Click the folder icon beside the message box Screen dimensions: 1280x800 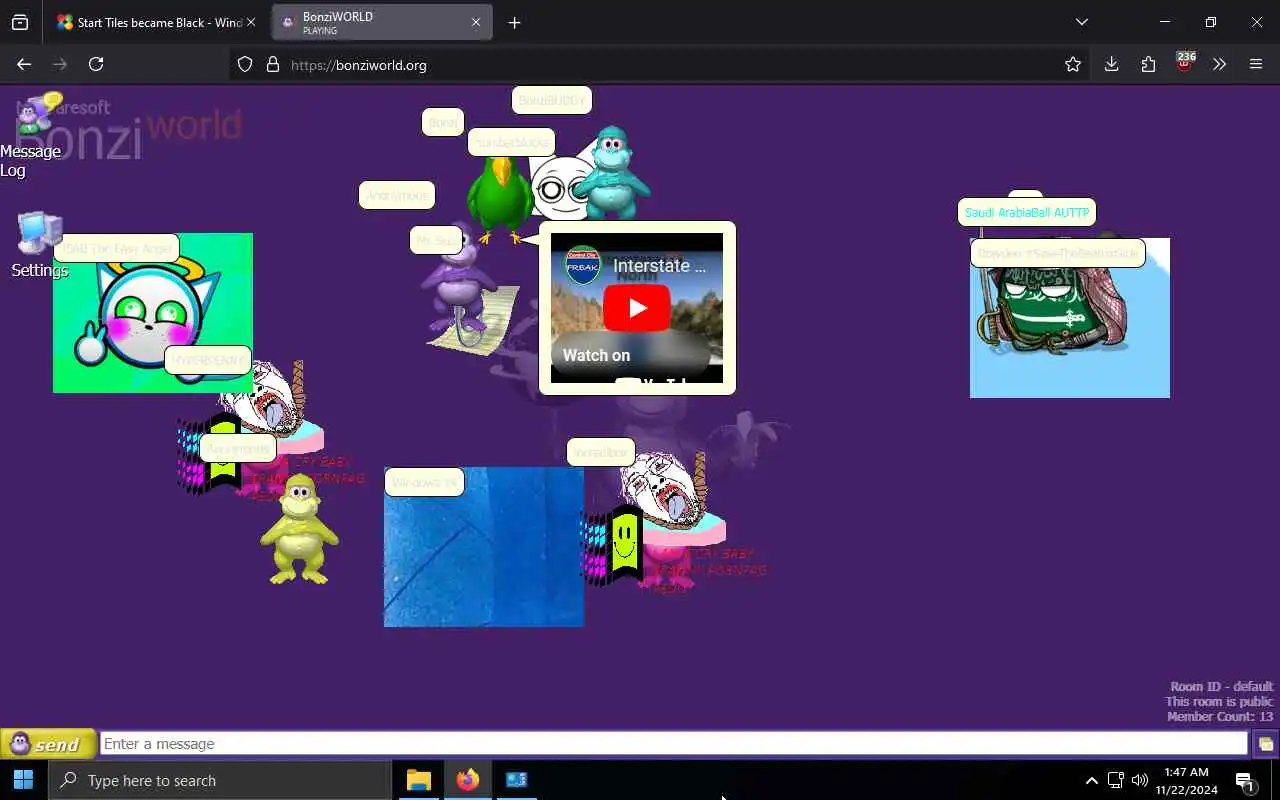click(x=1265, y=744)
